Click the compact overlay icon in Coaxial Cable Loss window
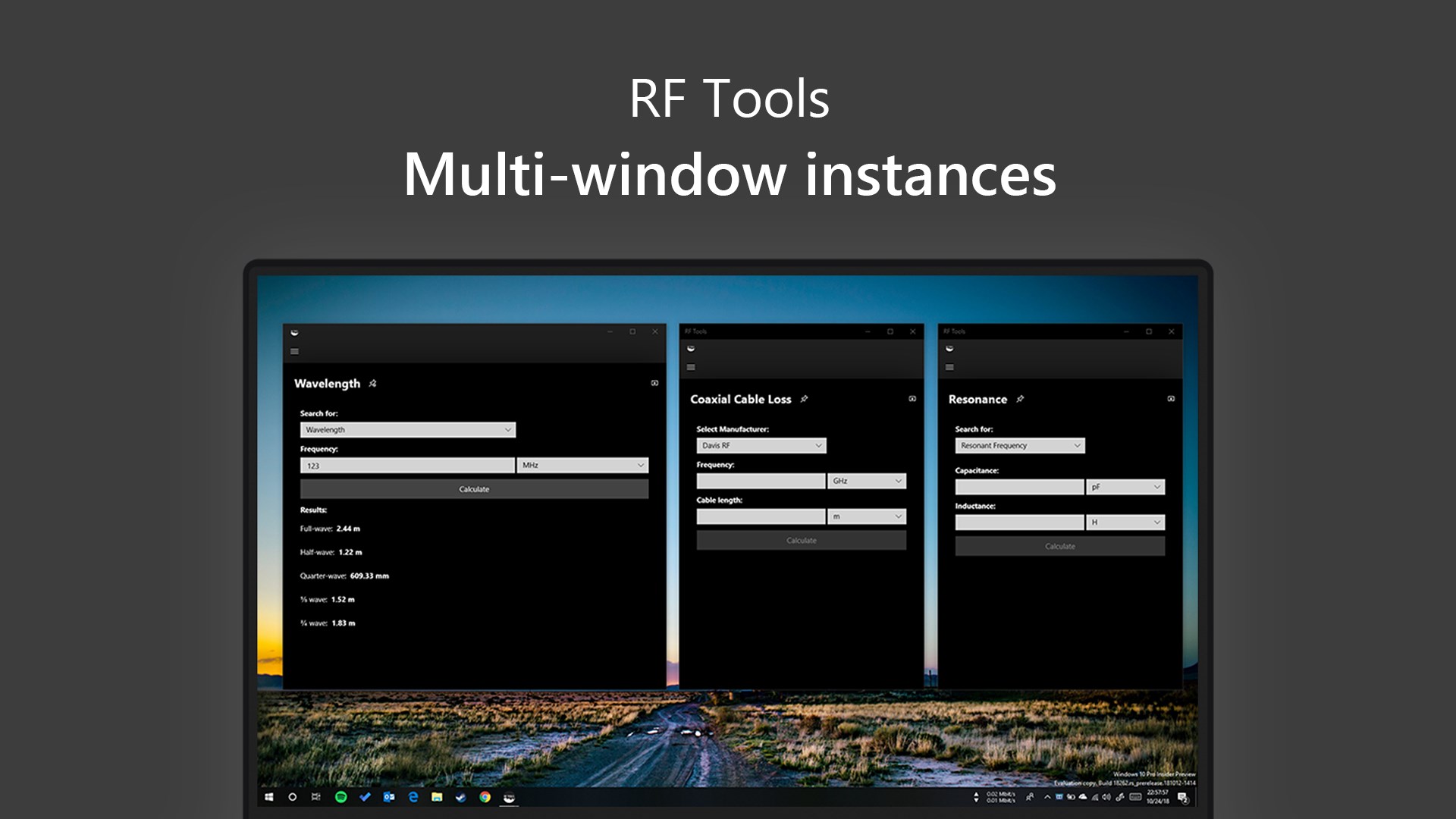The width and height of the screenshot is (1456, 819). tap(912, 398)
